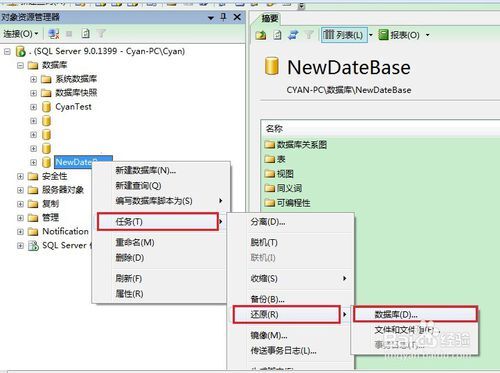
Task: Expand the NewDateBase database node
Action: 33,162
